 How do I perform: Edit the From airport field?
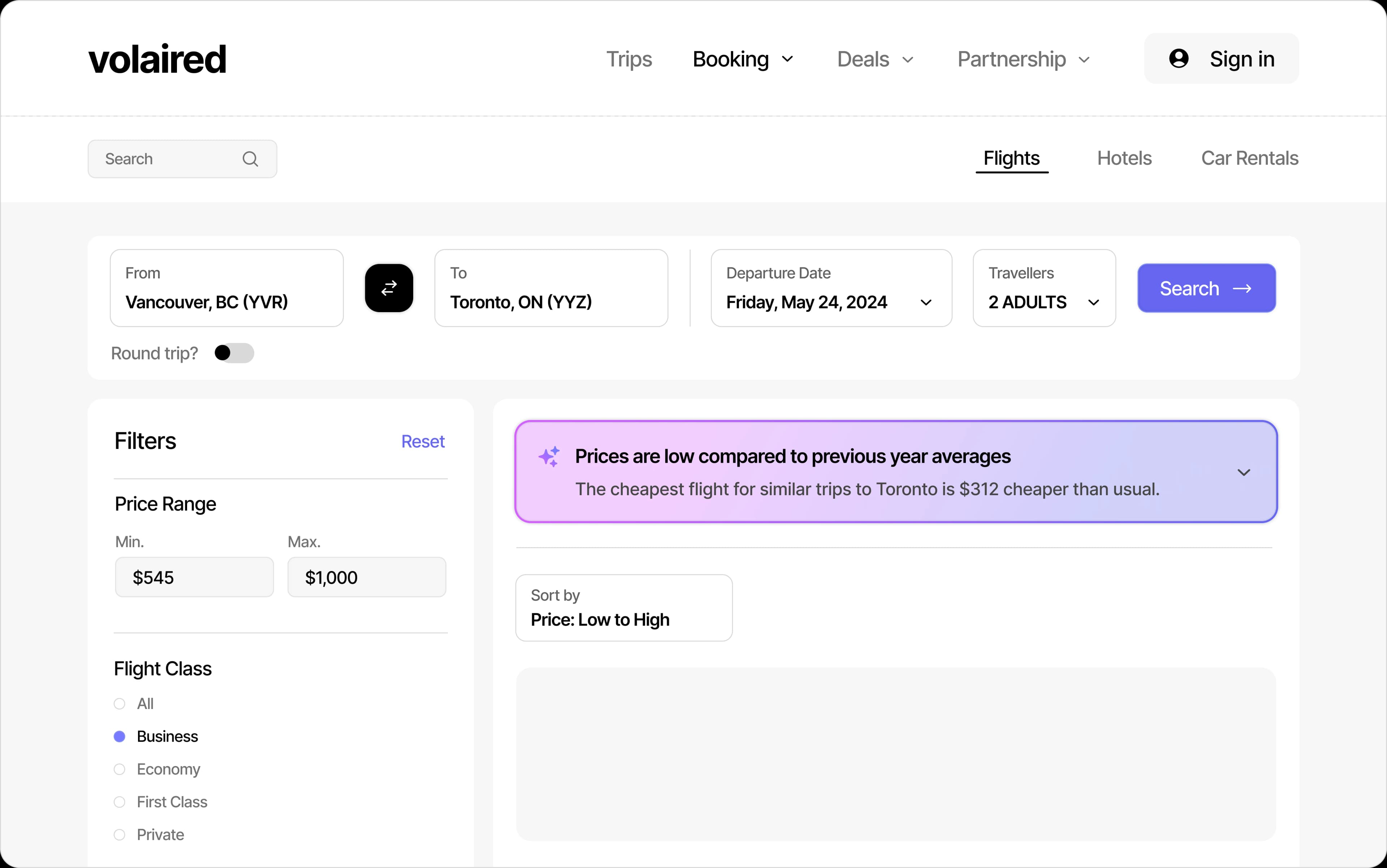(227, 288)
